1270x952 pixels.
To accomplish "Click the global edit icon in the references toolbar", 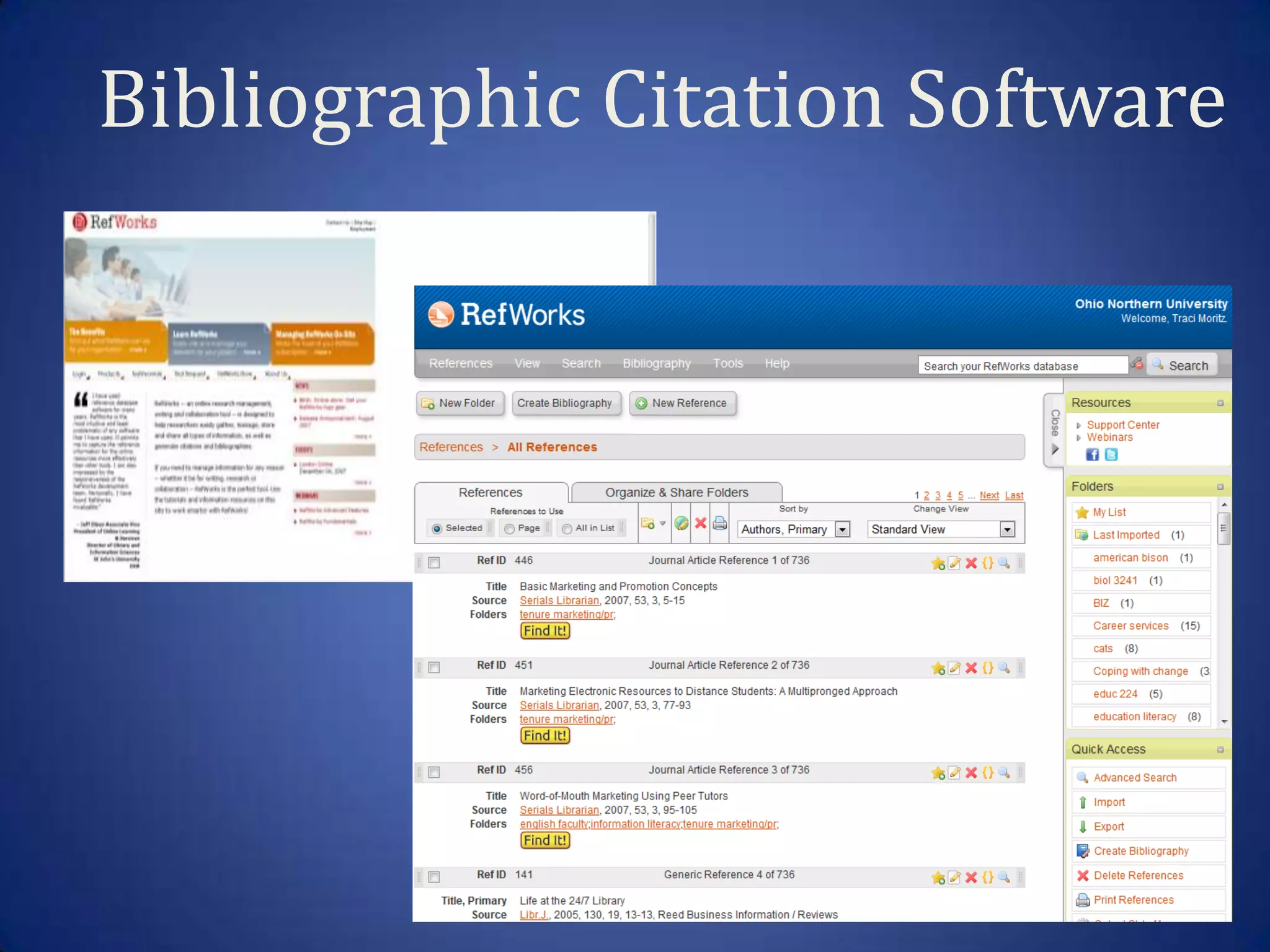I will click(x=682, y=524).
